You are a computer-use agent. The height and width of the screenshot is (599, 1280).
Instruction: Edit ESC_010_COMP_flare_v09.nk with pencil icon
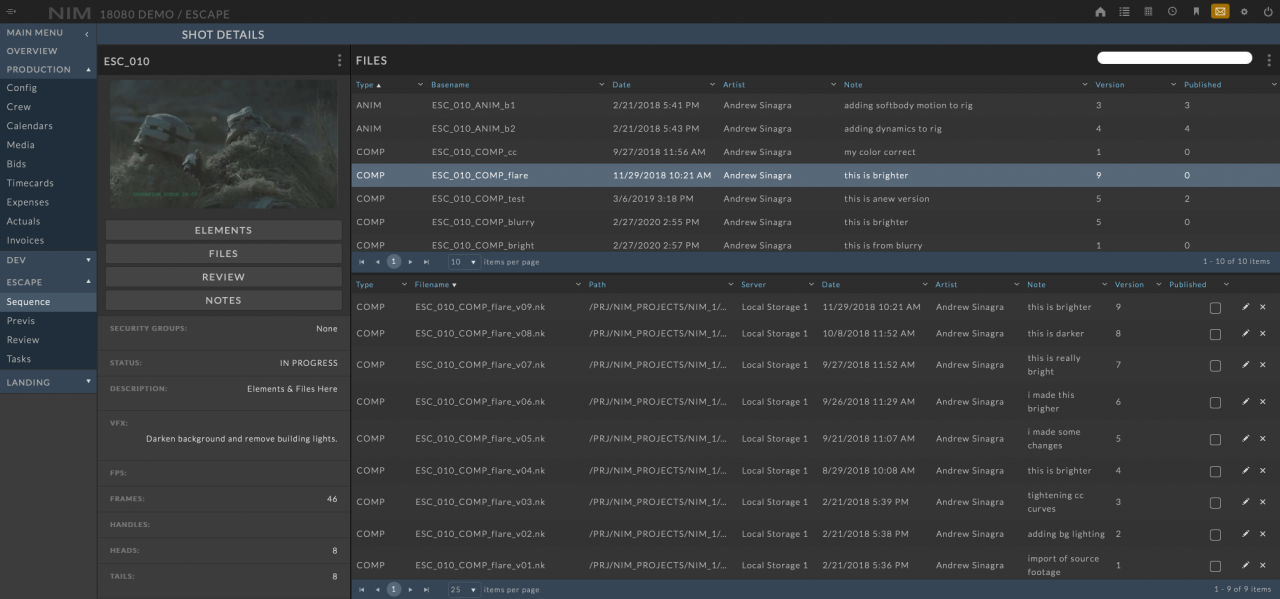[1245, 307]
